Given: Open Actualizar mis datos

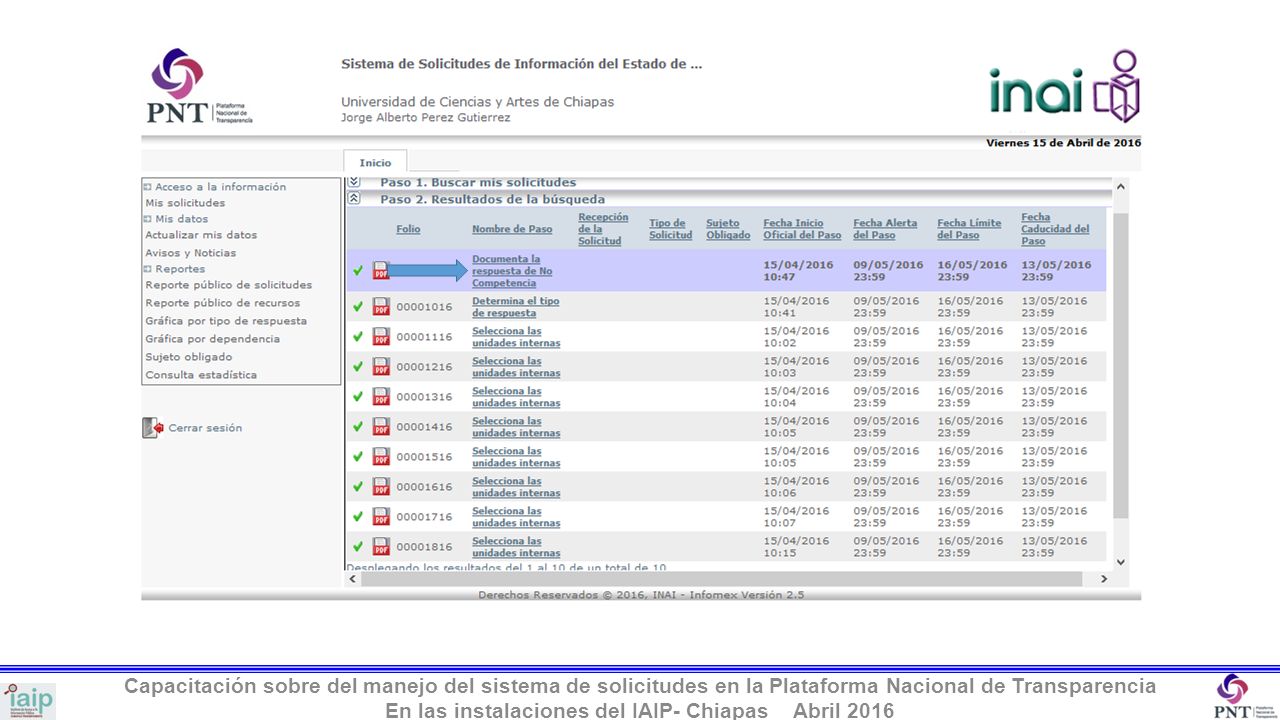Looking at the screenshot, I should pos(201,235).
